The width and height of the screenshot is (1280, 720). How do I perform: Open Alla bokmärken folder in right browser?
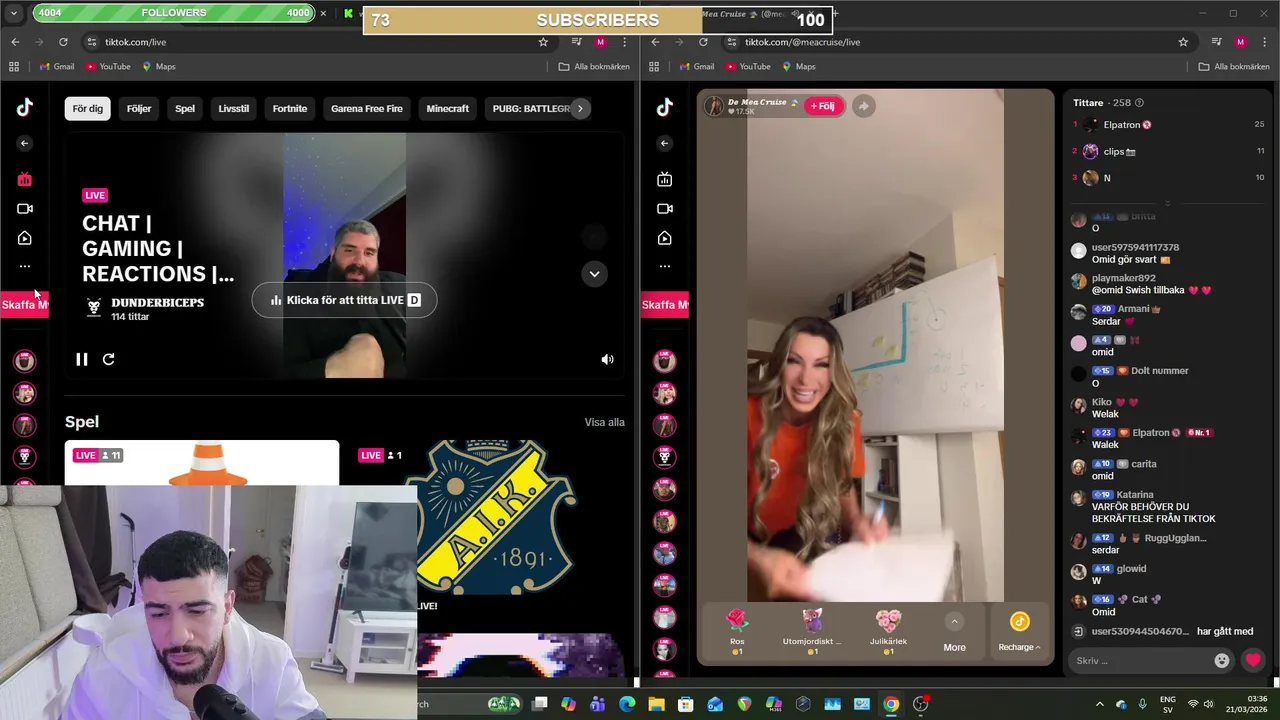1234,67
